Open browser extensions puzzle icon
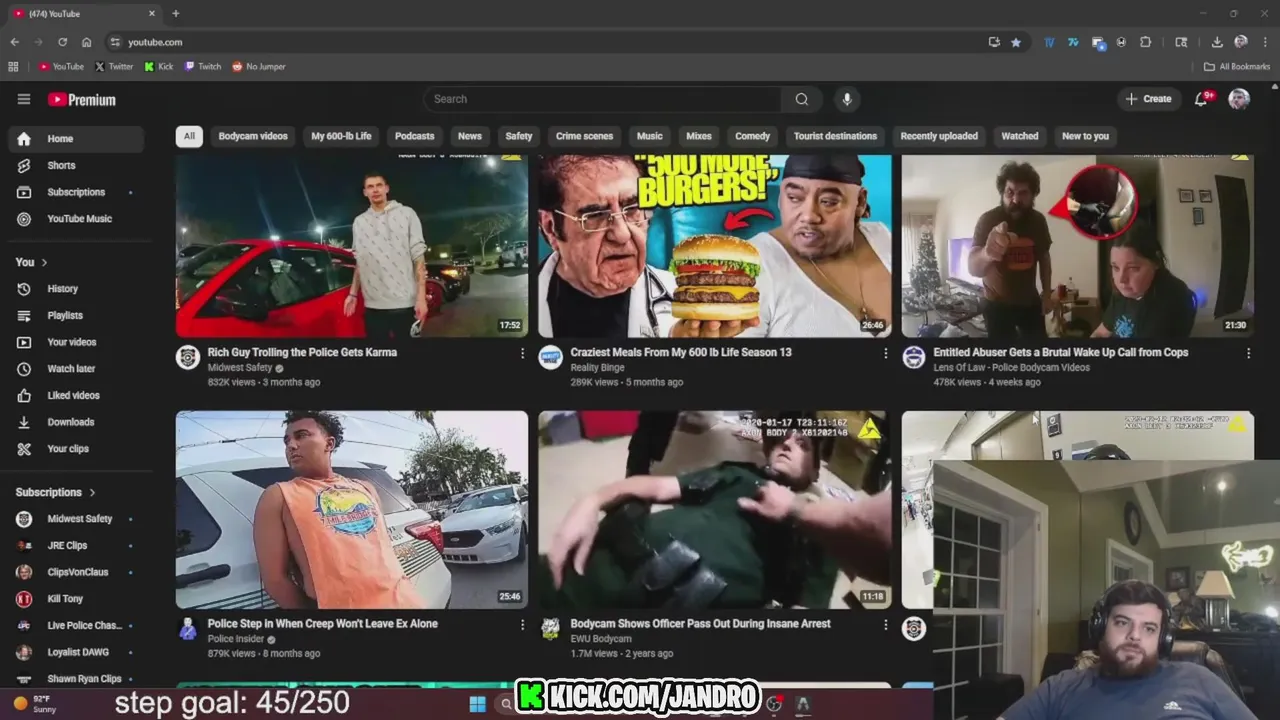 pos(1146,42)
